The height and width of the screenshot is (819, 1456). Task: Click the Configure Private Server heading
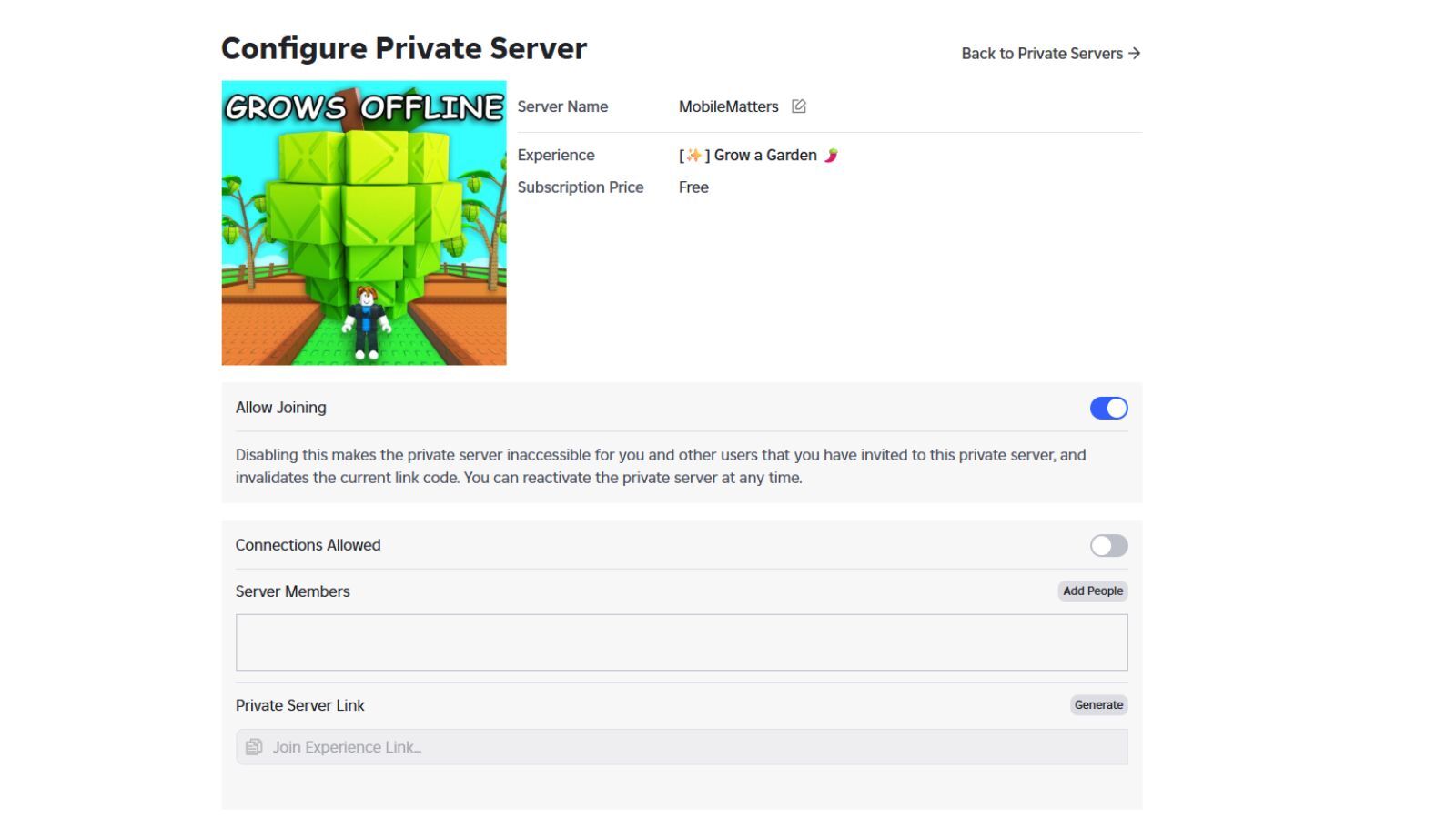point(404,48)
